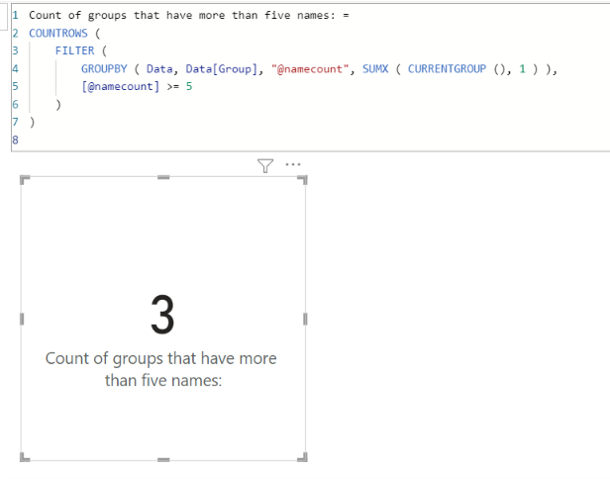Click the FILTER function on line 3
Screen dimensions: 610x479
pyautogui.click(x=75, y=51)
